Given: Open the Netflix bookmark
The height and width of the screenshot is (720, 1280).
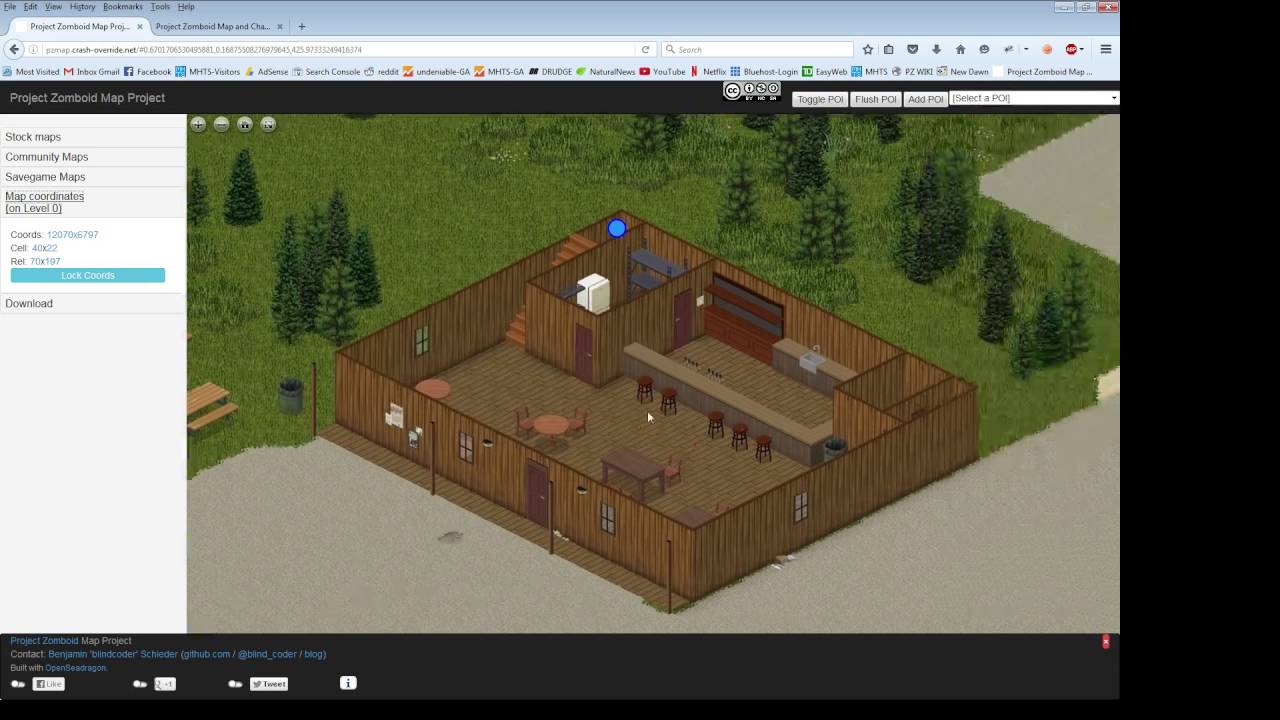Looking at the screenshot, I should (x=708, y=72).
